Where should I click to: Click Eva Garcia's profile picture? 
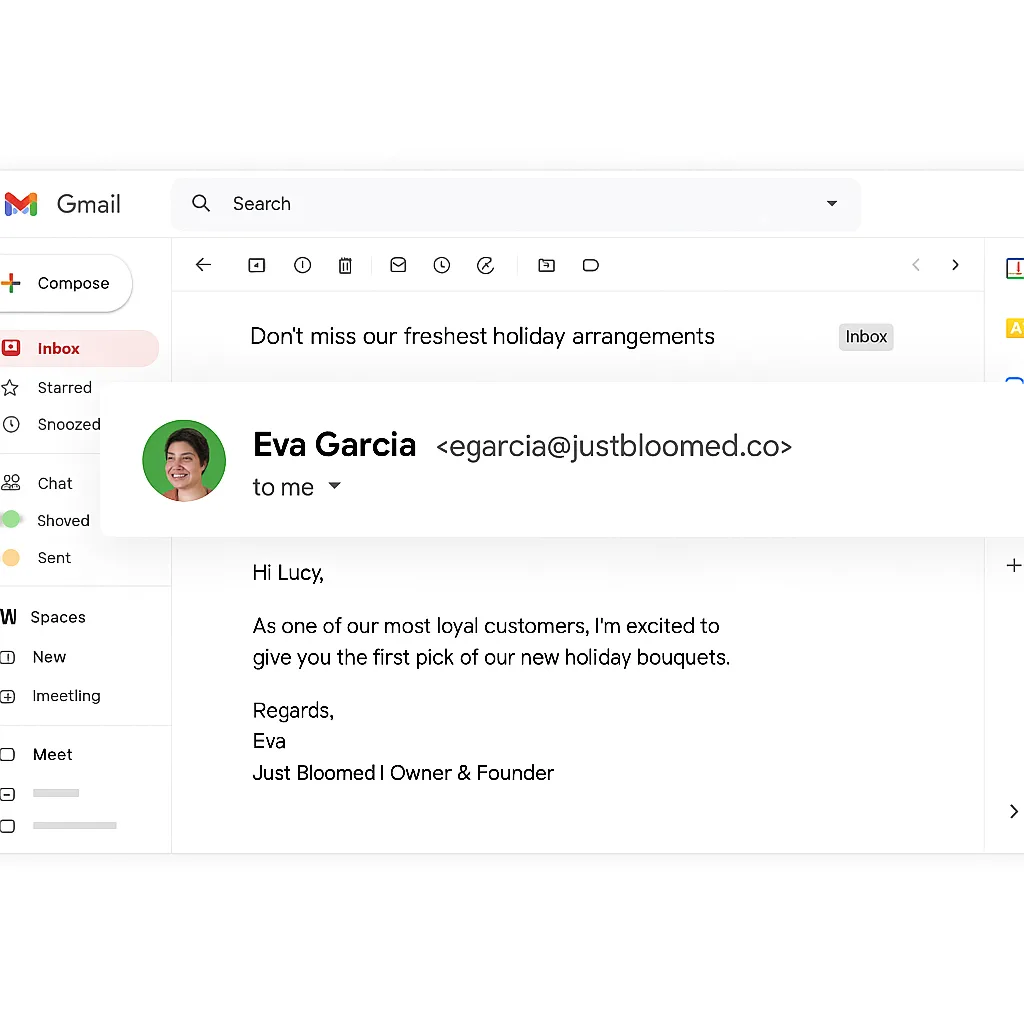tap(184, 460)
